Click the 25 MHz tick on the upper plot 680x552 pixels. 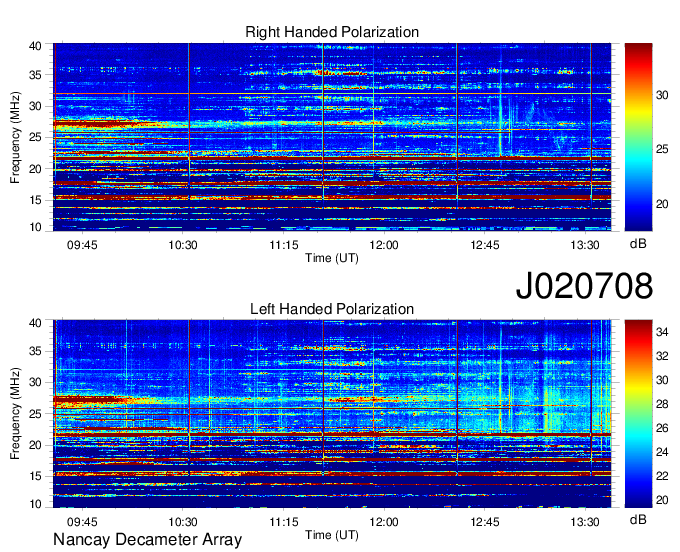coord(35,137)
